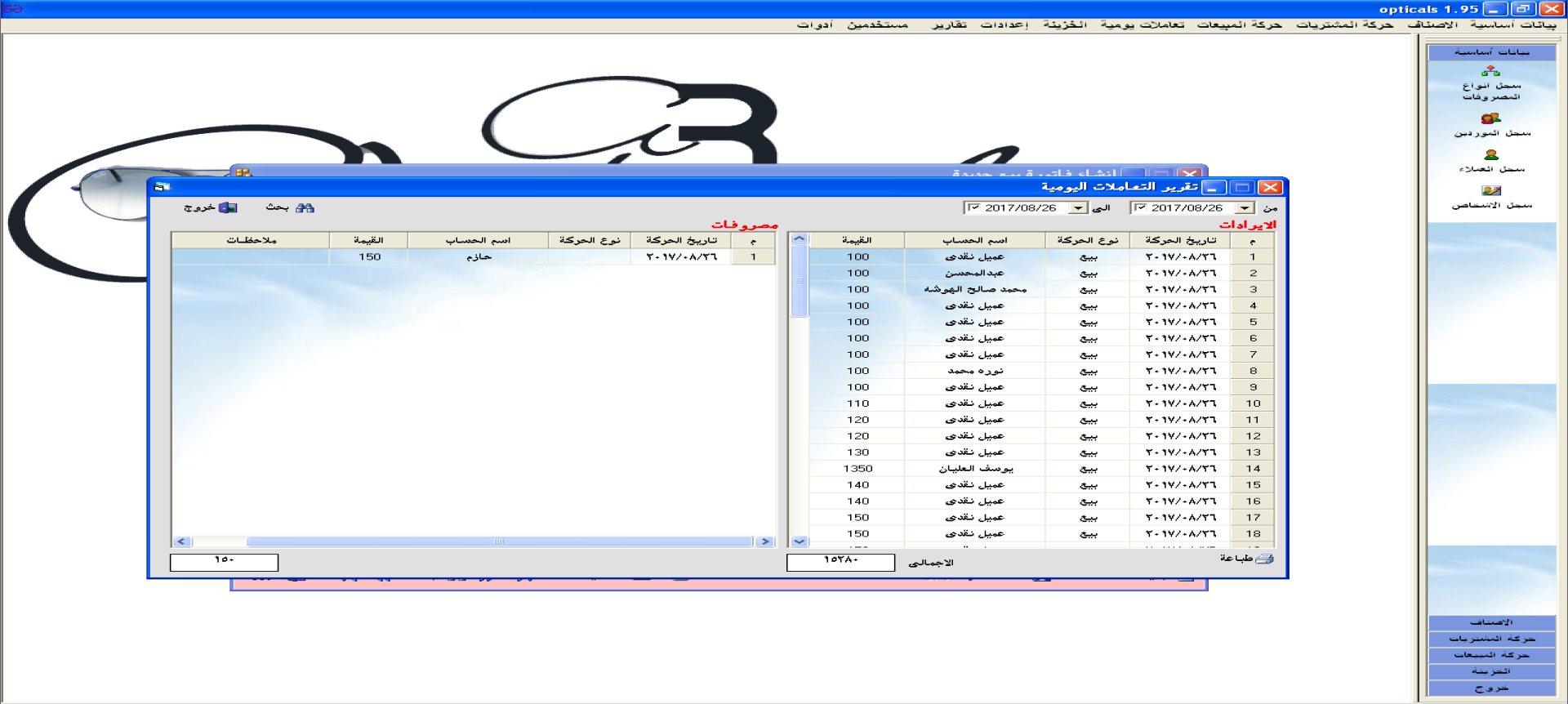Open the suppliers register icon
This screenshot has height=704, width=1568.
(x=1491, y=118)
